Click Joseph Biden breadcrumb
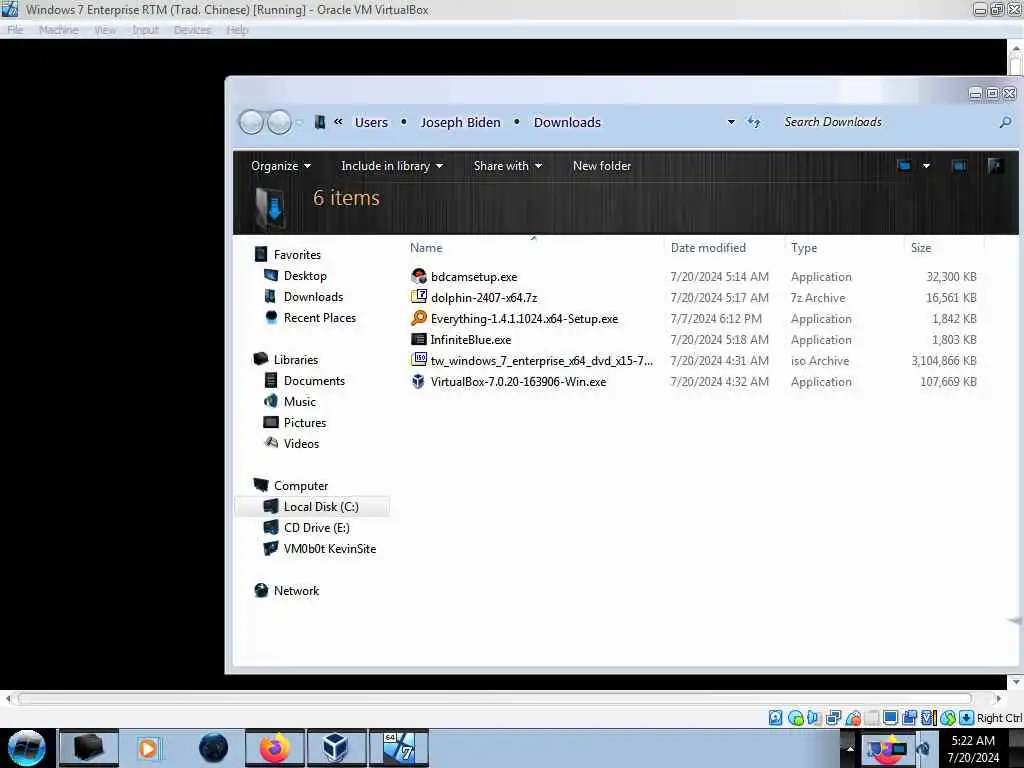 (x=460, y=122)
